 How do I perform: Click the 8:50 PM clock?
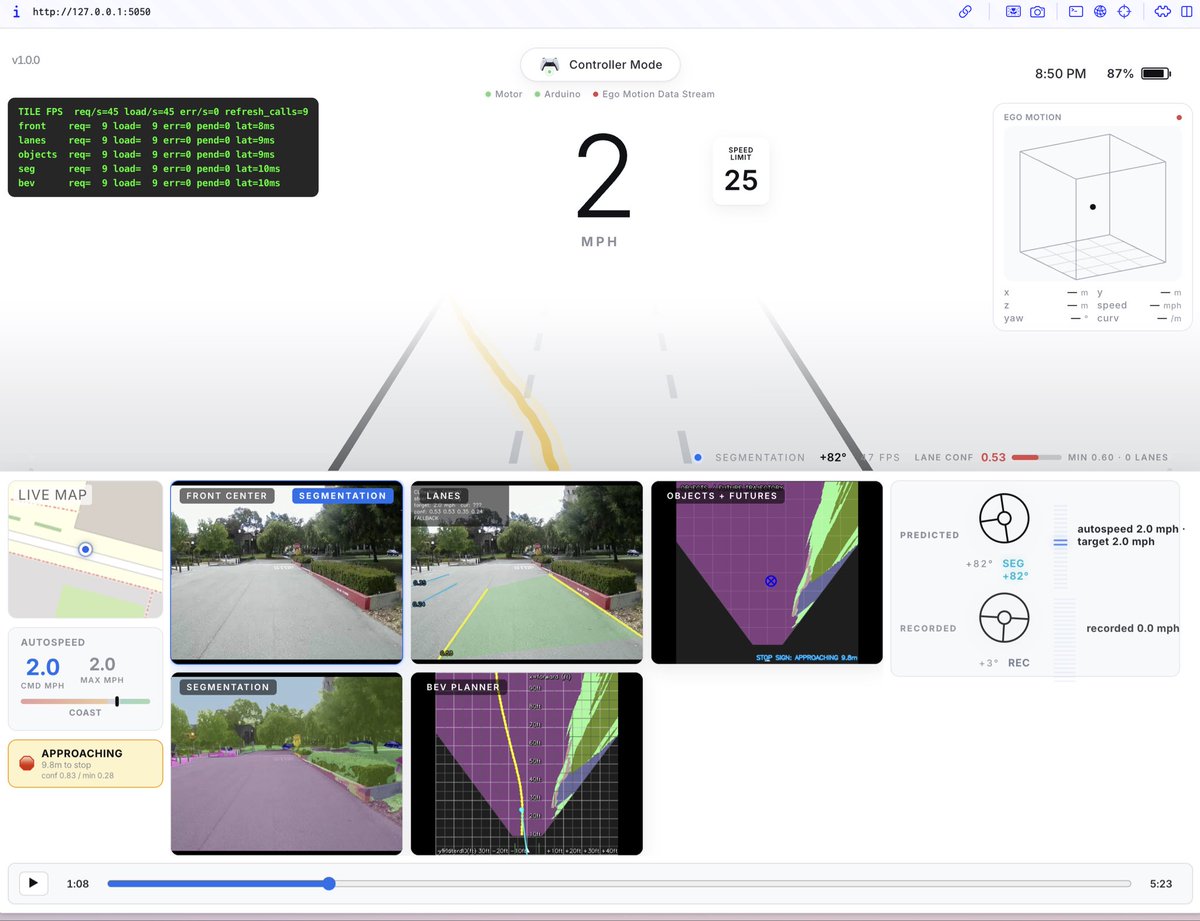pos(1060,74)
